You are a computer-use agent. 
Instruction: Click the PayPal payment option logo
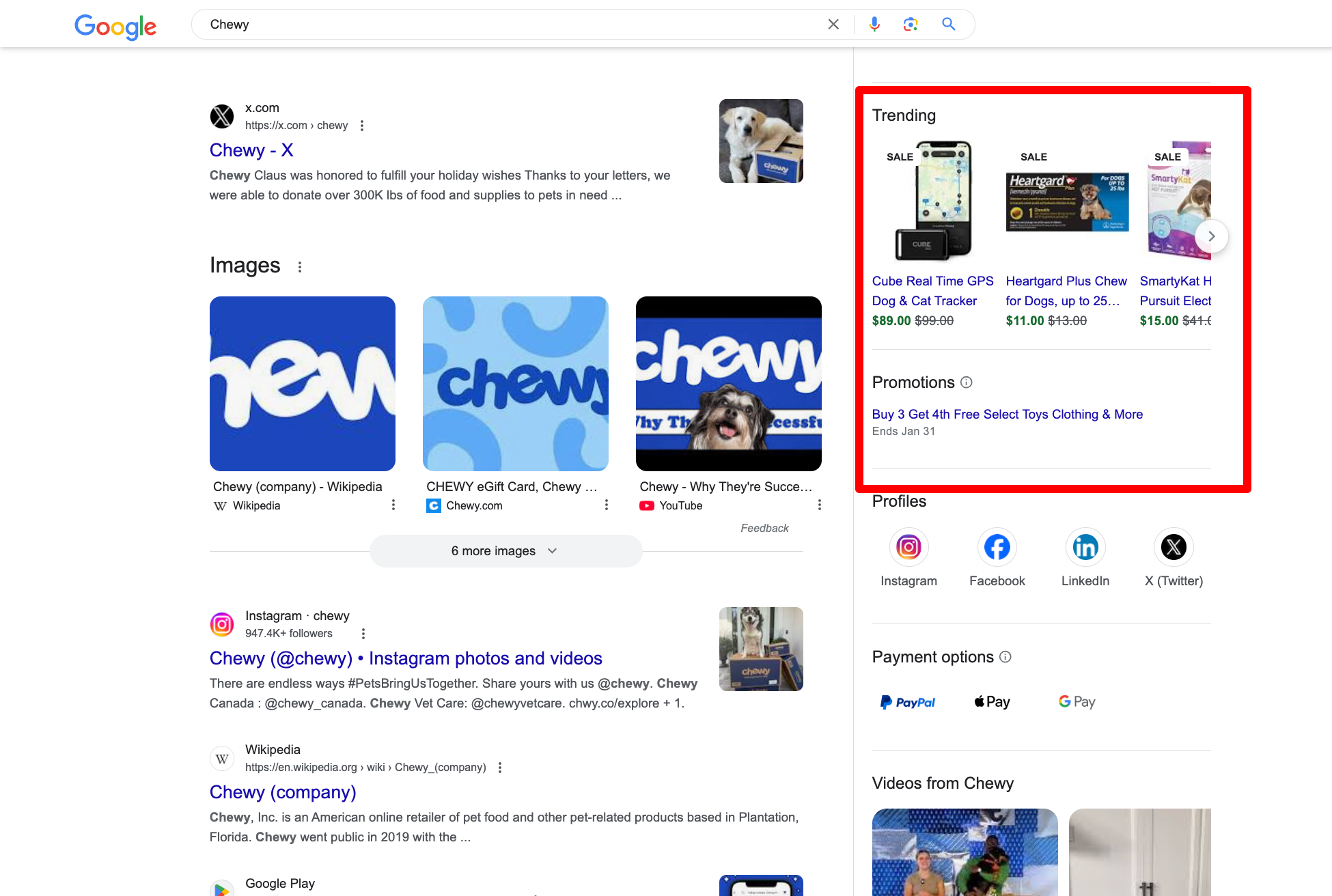pyautogui.click(x=907, y=701)
